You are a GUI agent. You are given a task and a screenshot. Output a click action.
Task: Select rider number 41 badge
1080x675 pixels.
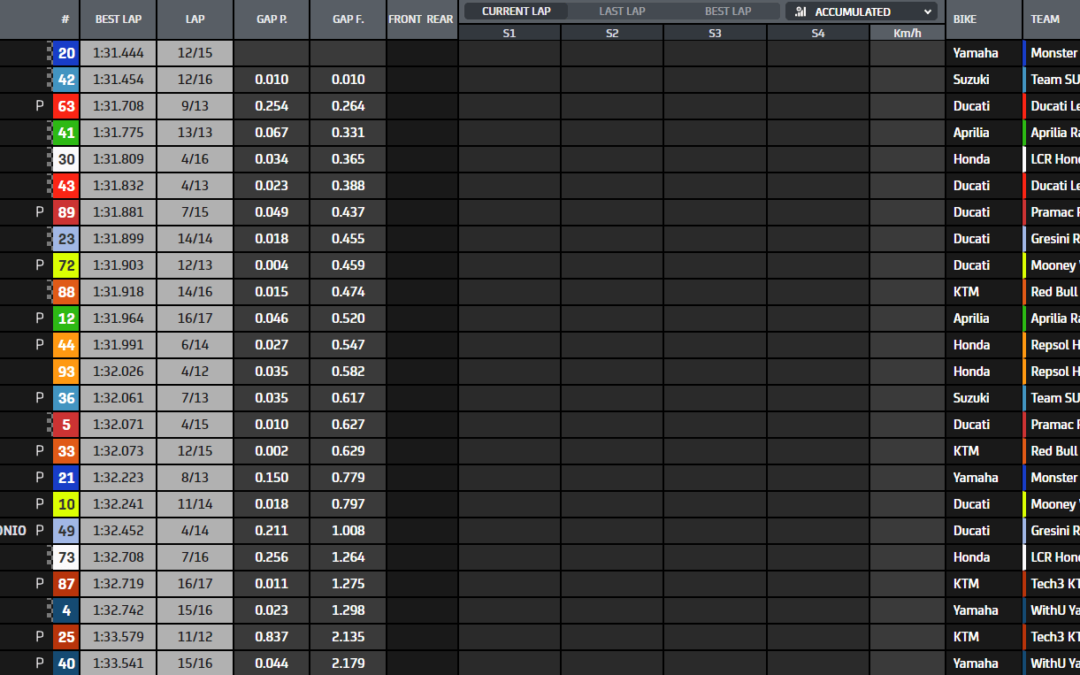coord(66,133)
